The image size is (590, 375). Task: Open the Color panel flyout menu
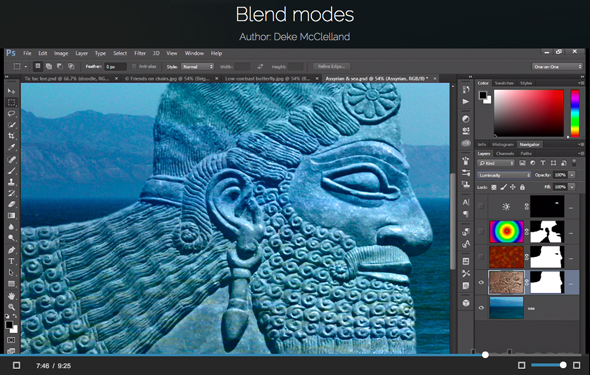[x=581, y=83]
